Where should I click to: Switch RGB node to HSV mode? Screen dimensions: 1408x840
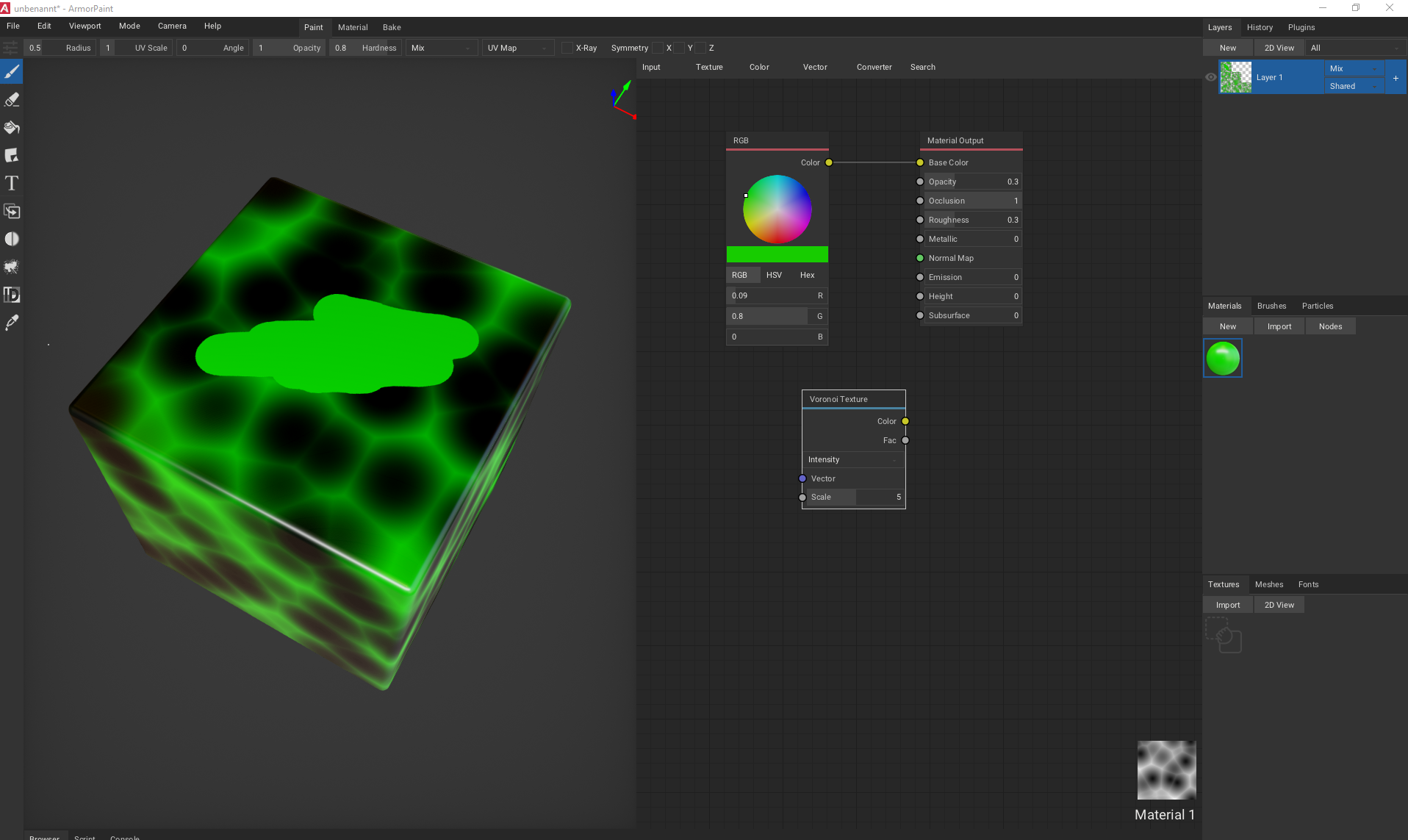(x=774, y=276)
